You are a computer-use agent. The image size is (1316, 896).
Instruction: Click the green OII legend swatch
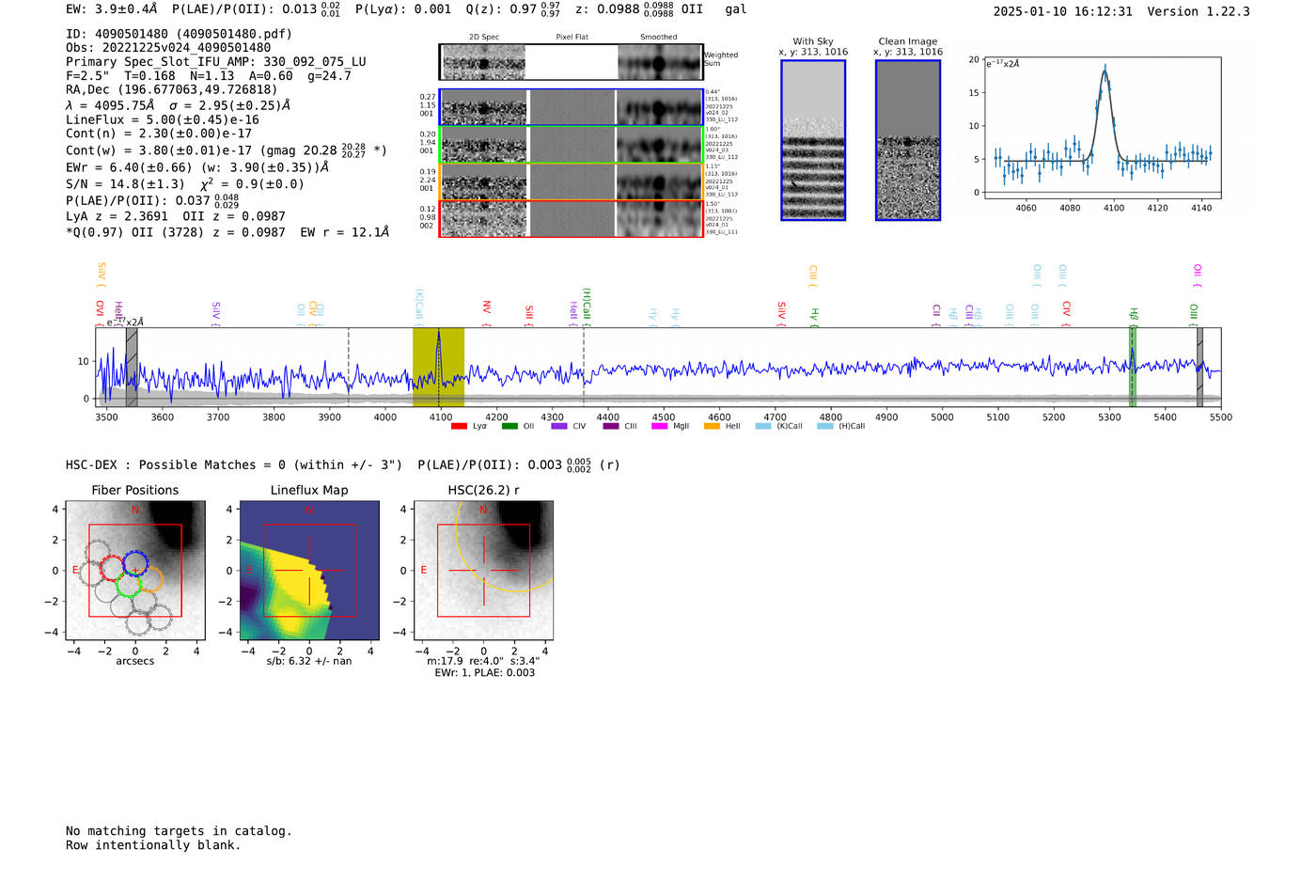[509, 427]
